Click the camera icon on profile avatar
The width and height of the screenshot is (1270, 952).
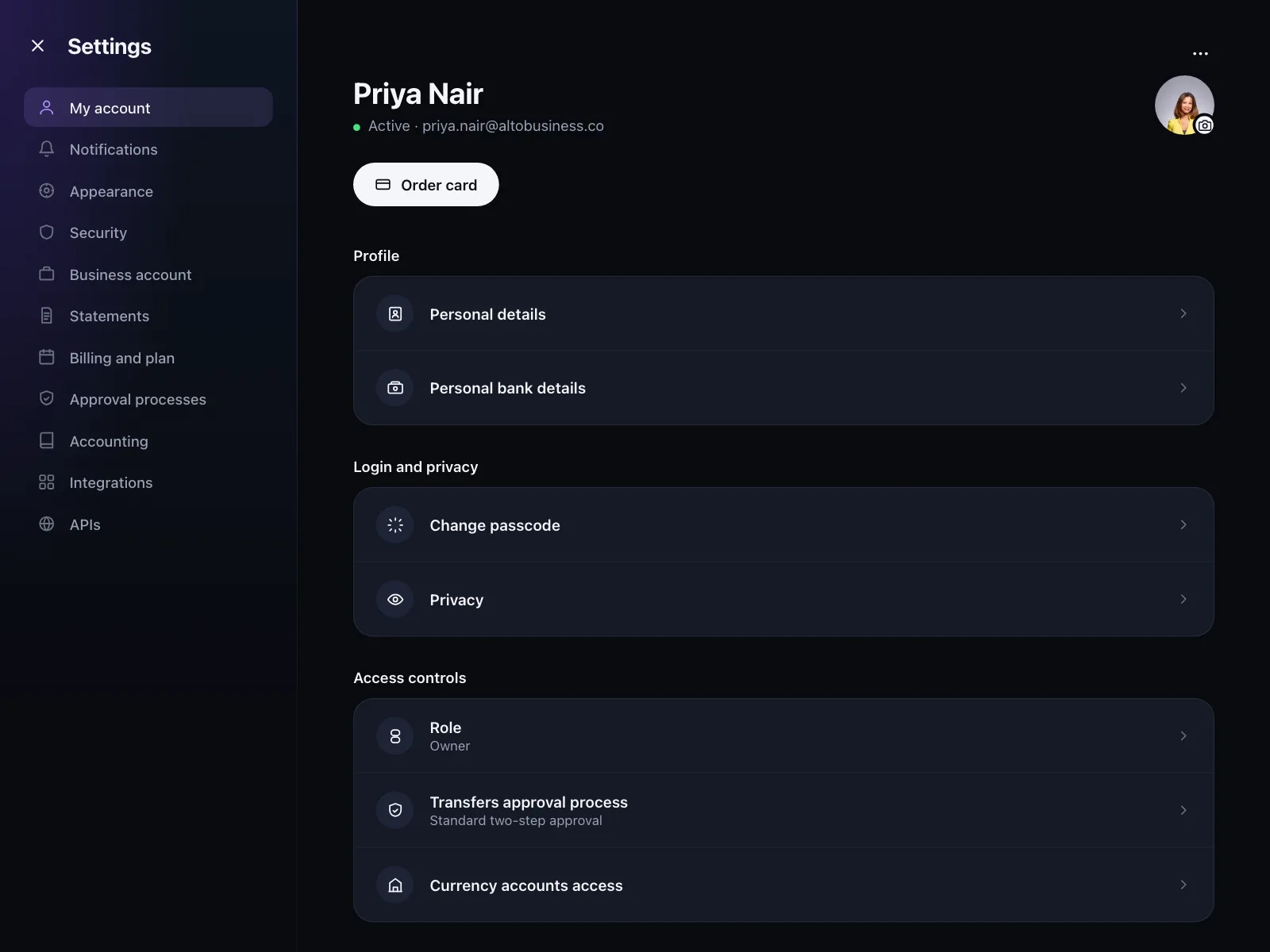(x=1204, y=125)
